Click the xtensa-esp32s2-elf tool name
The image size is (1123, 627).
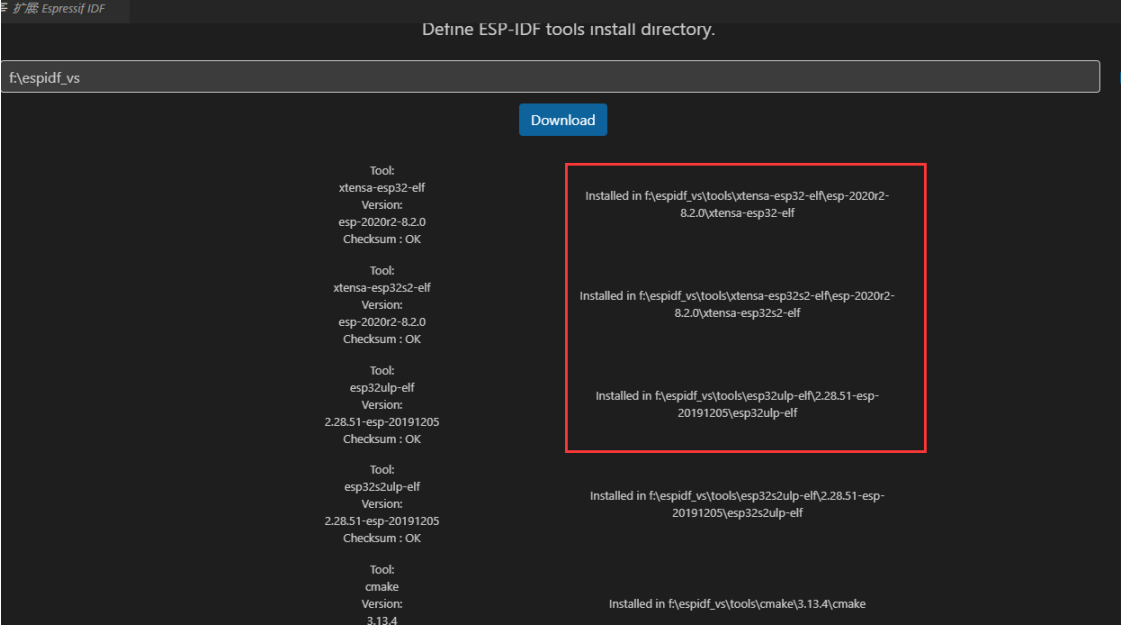click(x=382, y=287)
